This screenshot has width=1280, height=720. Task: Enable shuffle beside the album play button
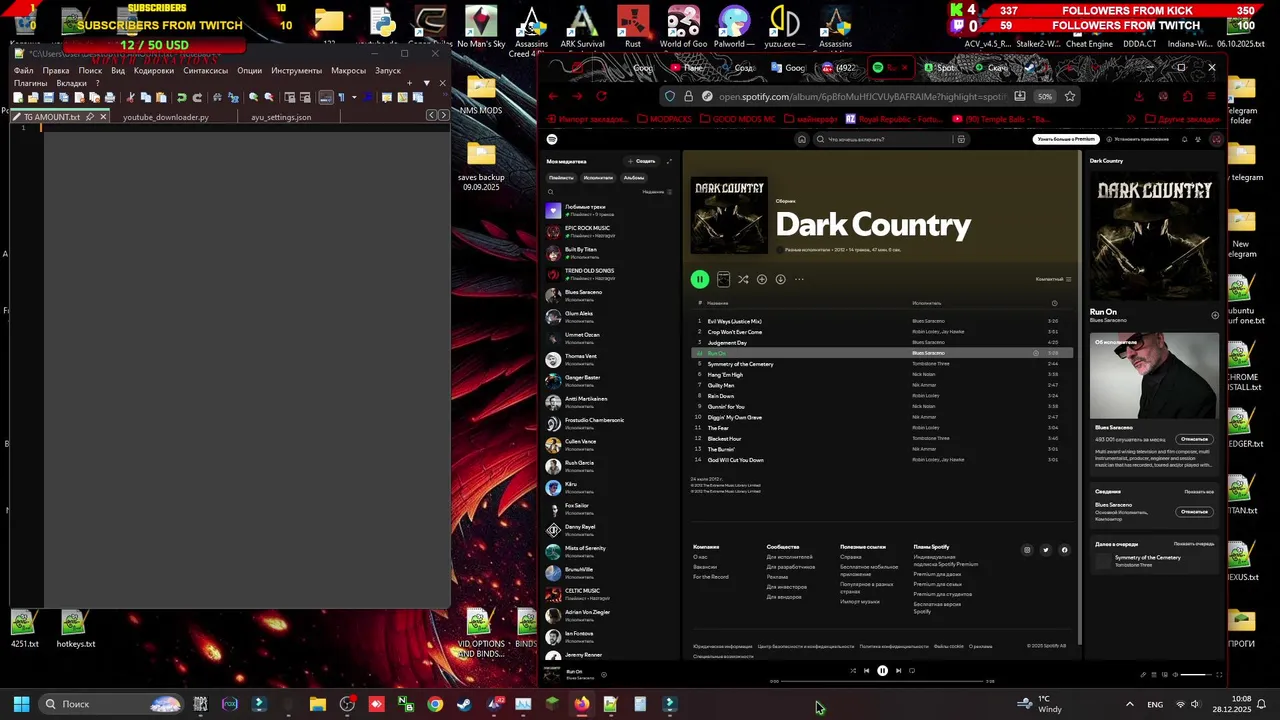click(x=743, y=280)
